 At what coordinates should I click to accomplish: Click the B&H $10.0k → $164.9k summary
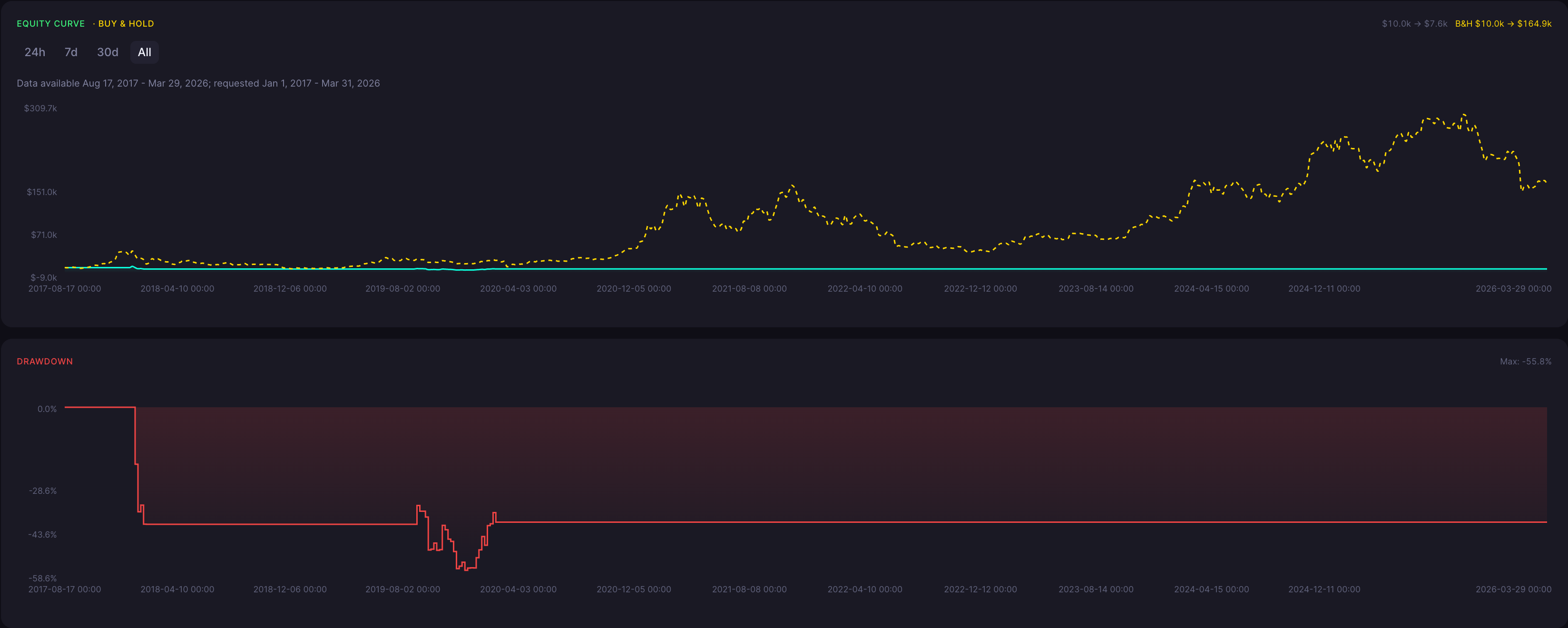click(1503, 24)
